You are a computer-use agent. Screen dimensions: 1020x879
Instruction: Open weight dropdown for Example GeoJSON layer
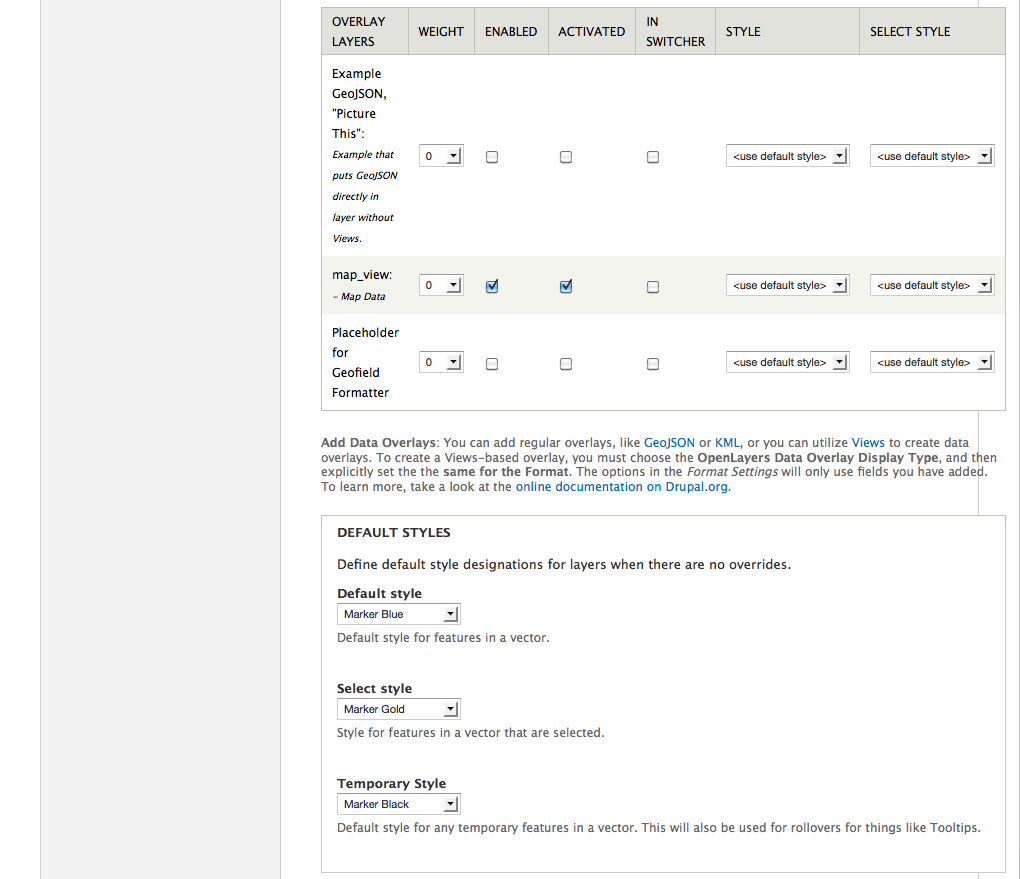441,156
